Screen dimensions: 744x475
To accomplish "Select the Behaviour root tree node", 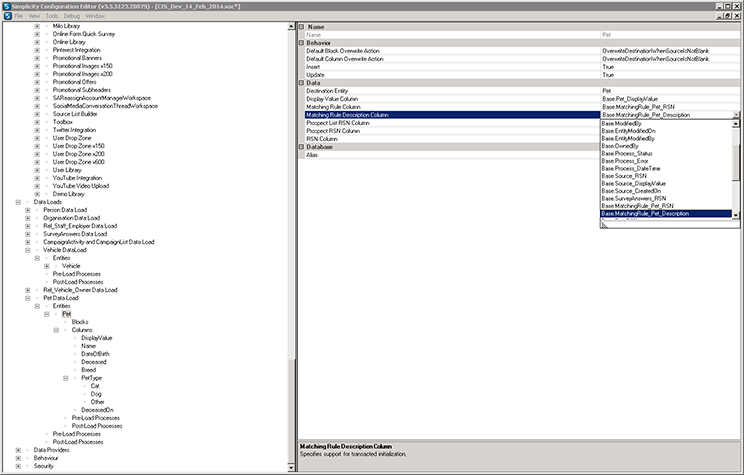I will 46,458.
